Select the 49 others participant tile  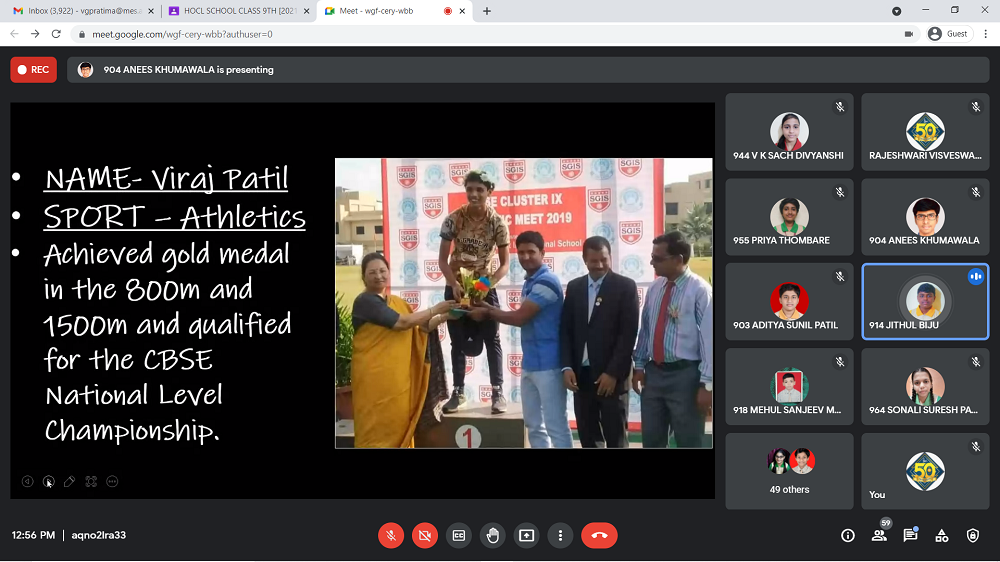[x=789, y=471]
